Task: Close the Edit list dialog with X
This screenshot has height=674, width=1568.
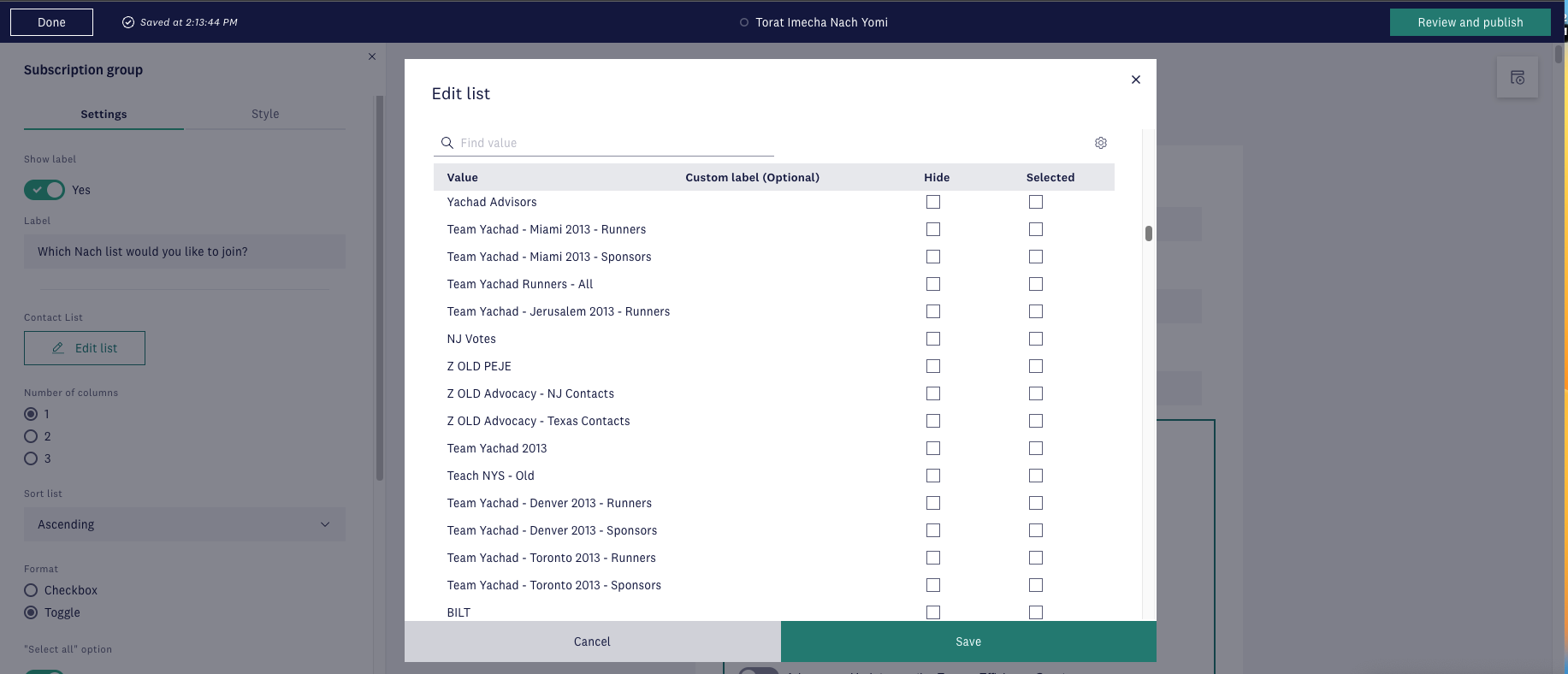Action: [1135, 80]
